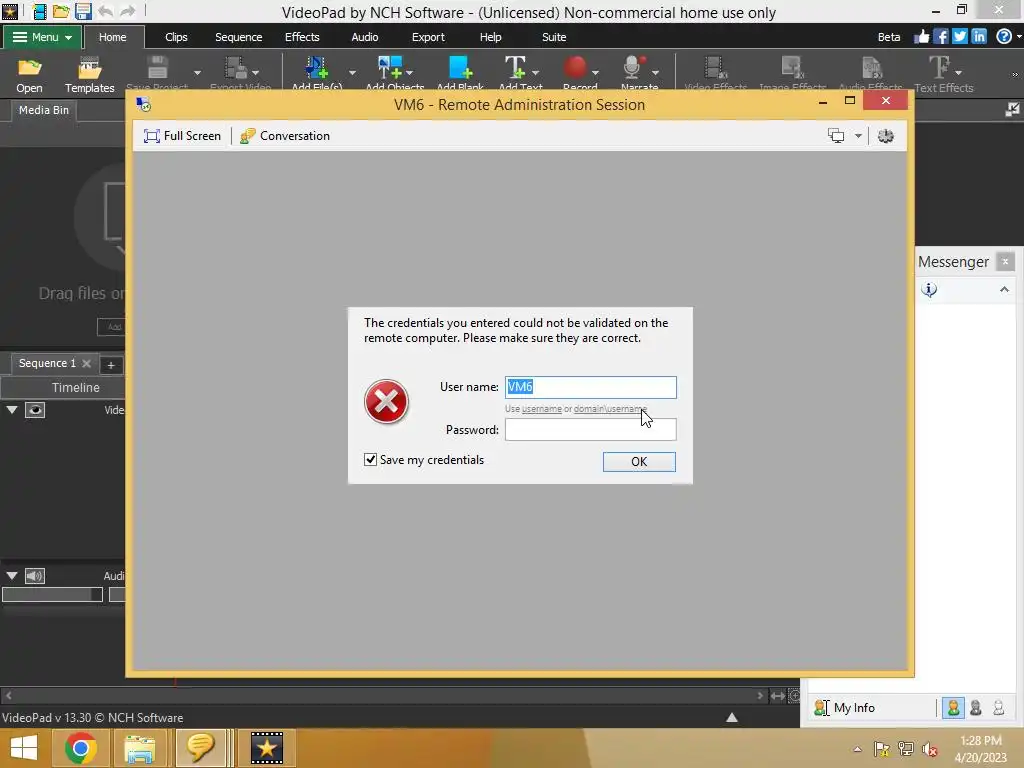
Task: Open Video Effects in the toolbar
Action: tap(714, 74)
